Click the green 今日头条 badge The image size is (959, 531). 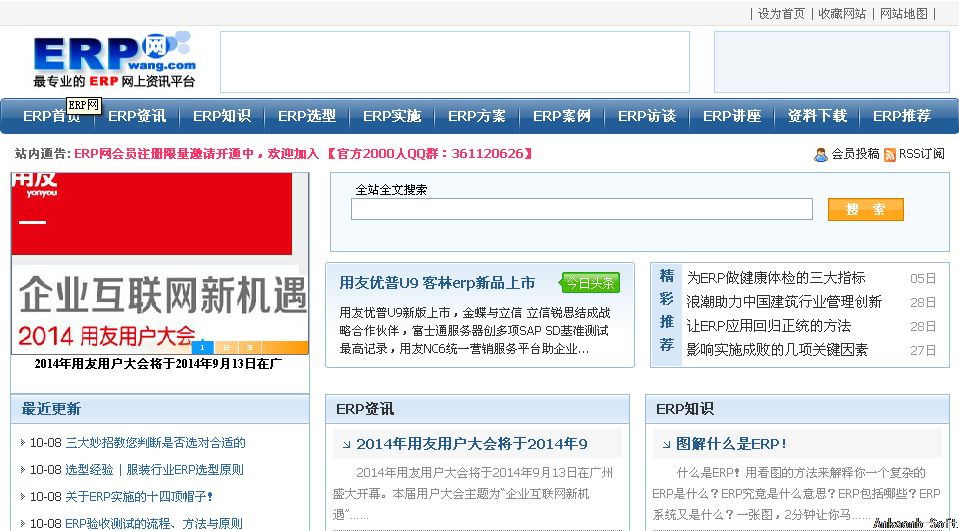(x=590, y=283)
